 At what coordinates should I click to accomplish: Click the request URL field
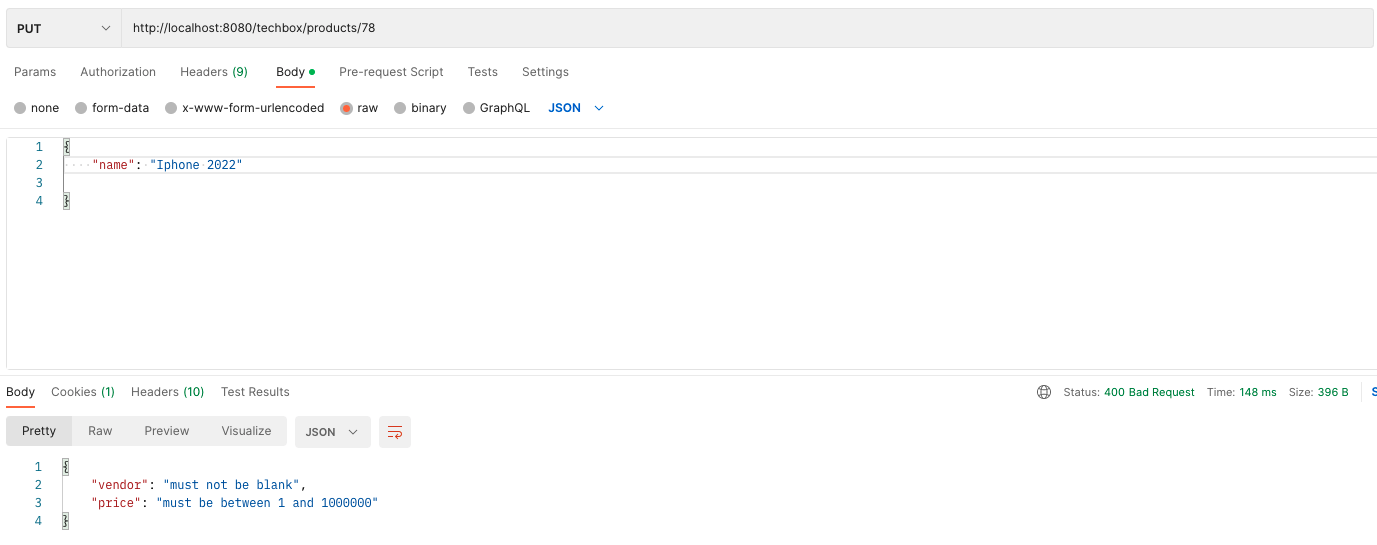click(747, 28)
